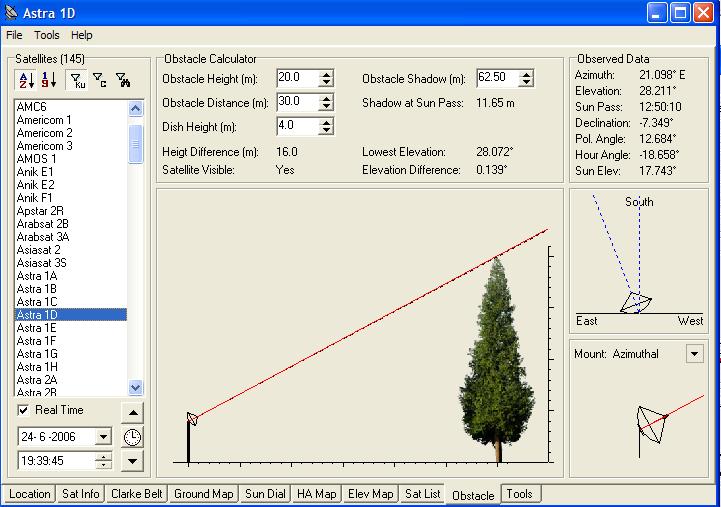Select highlighted Astra 1D list entry
Viewport: 721px width, 507px height.
coord(71,315)
